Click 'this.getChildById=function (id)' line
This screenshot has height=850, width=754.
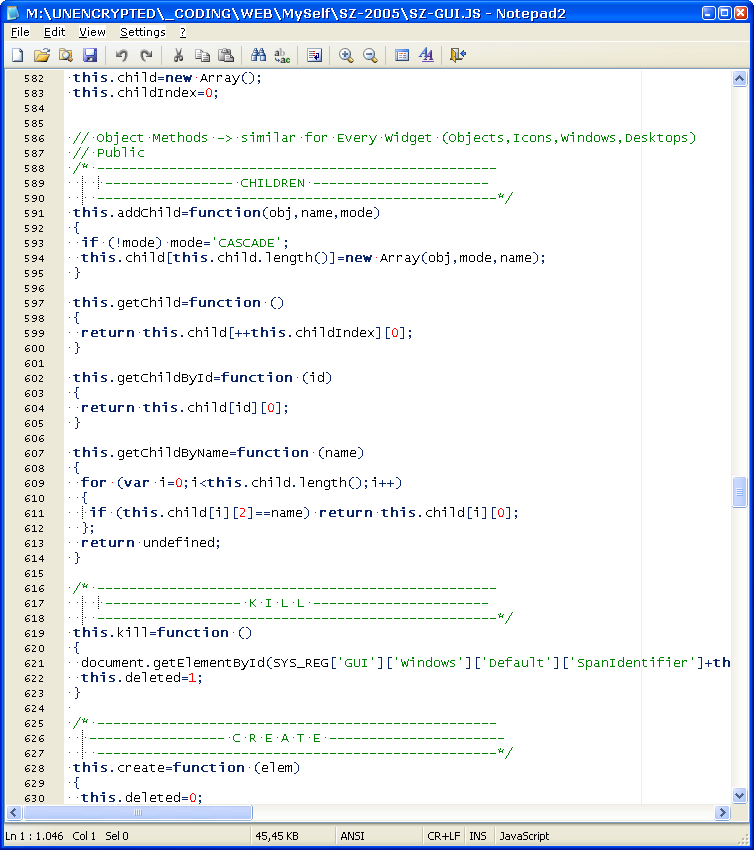click(x=203, y=377)
